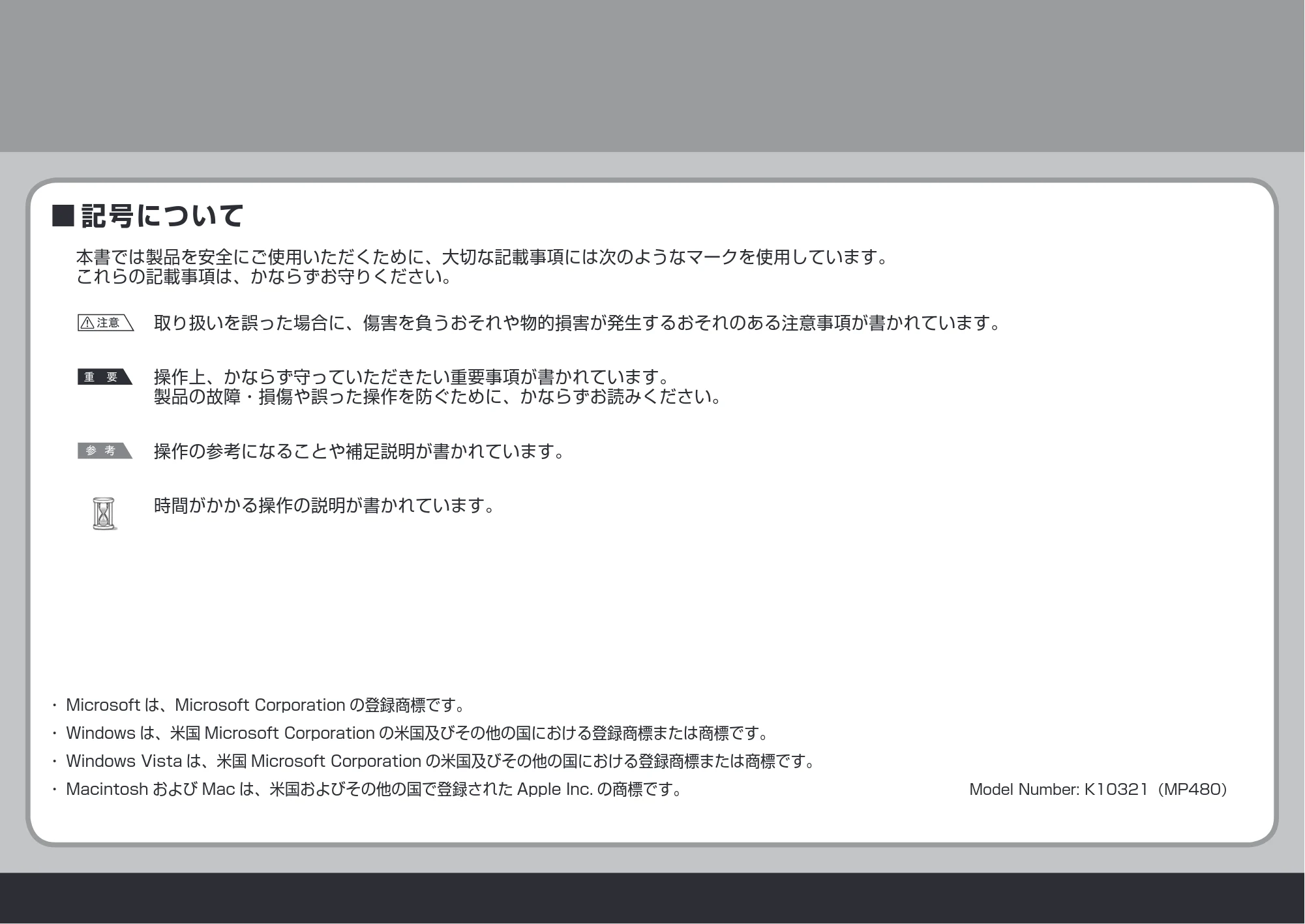Screen dimensions: 1305x924
Task: Select the line starting 製品の故障・損傷や誤った操作
Action: [438, 396]
